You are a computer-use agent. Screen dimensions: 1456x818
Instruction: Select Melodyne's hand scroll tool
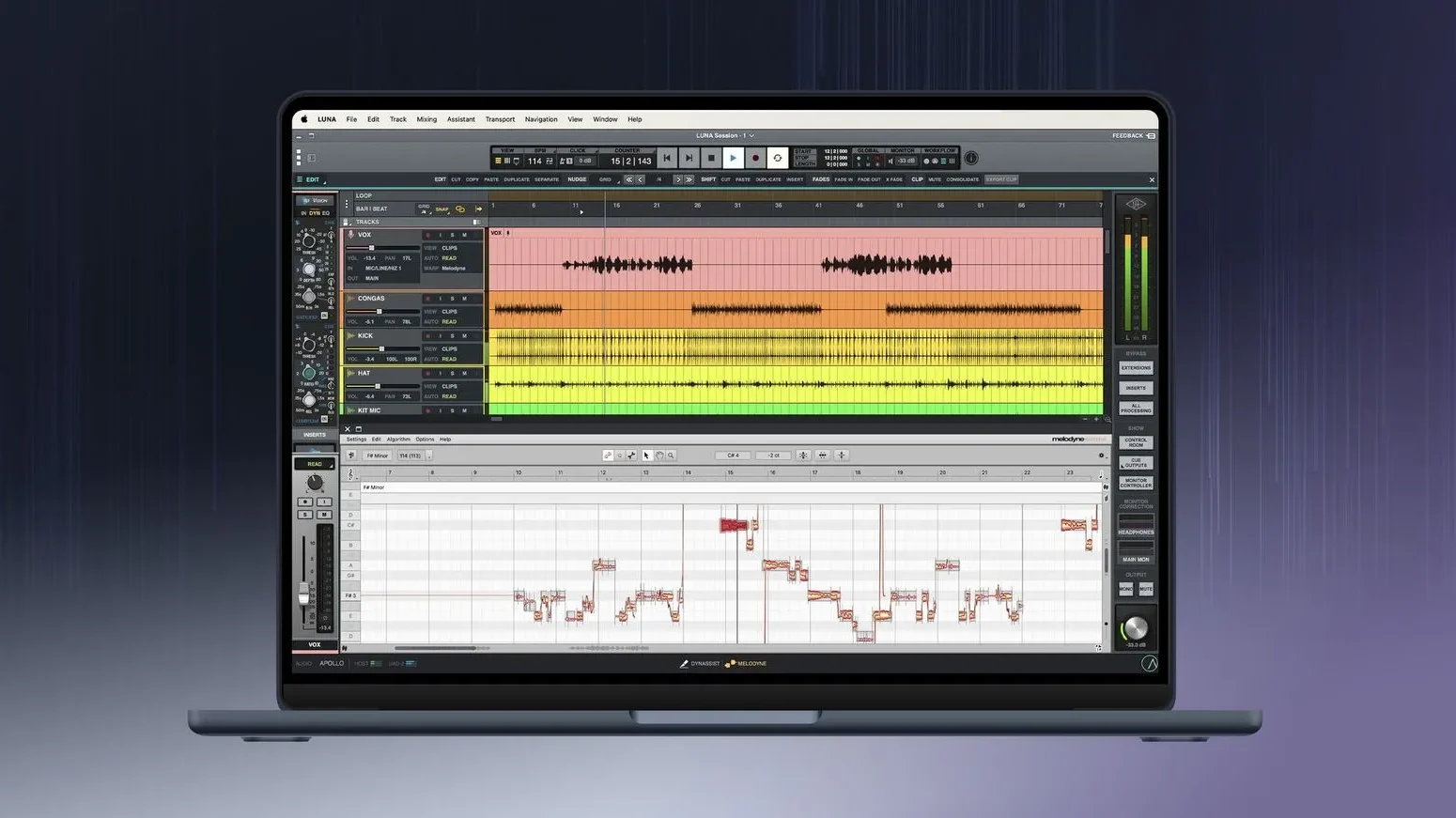(x=658, y=455)
